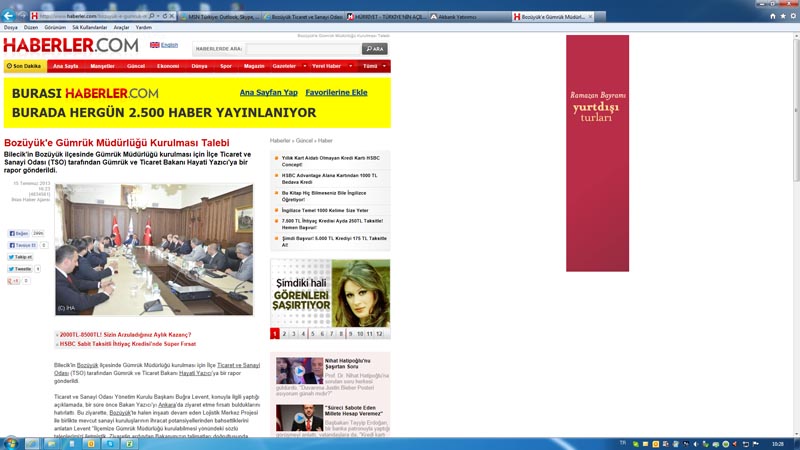Open the Magazin section
The height and width of the screenshot is (450, 800).
254,66
